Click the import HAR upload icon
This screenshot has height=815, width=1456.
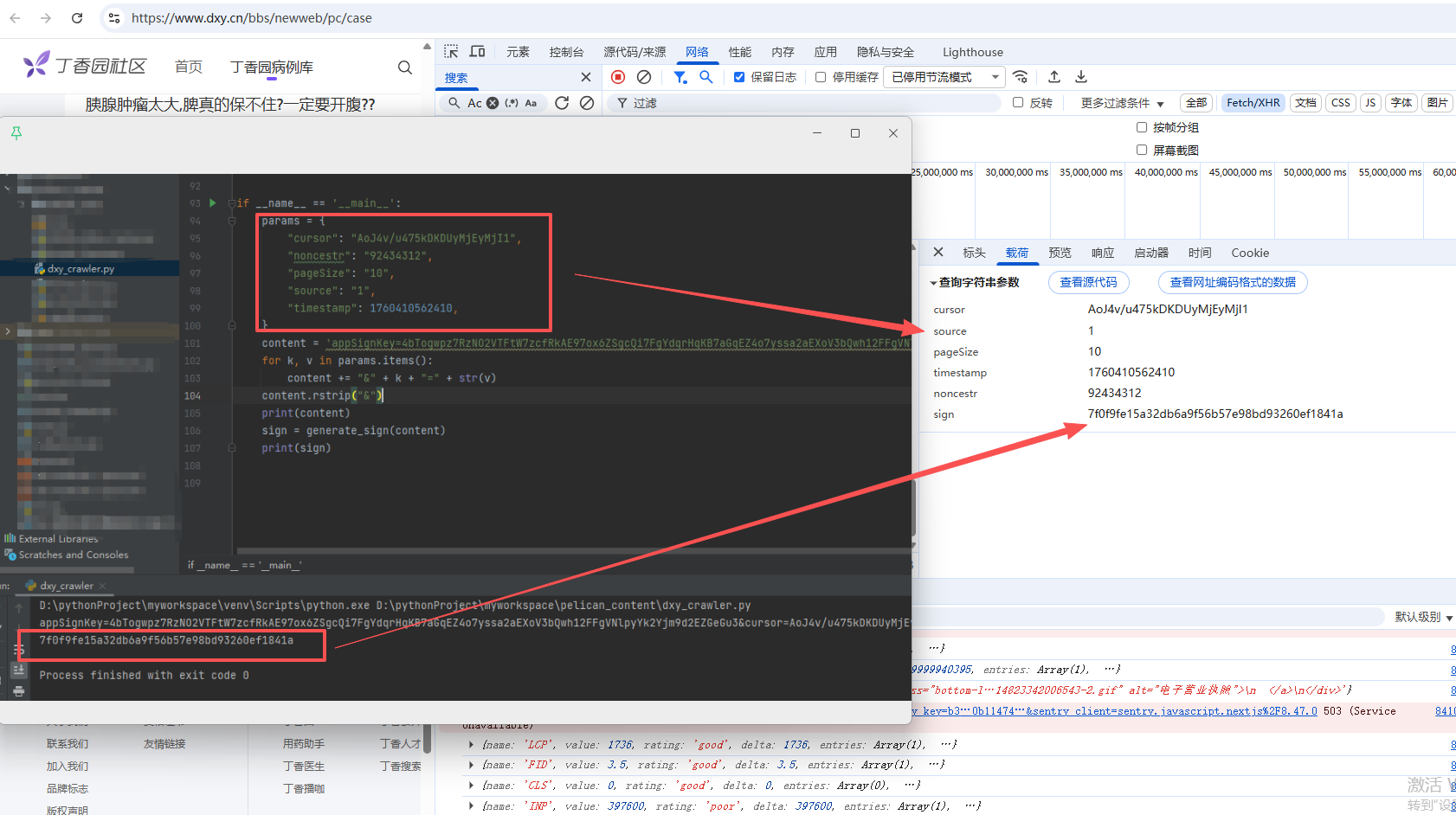tap(1054, 77)
